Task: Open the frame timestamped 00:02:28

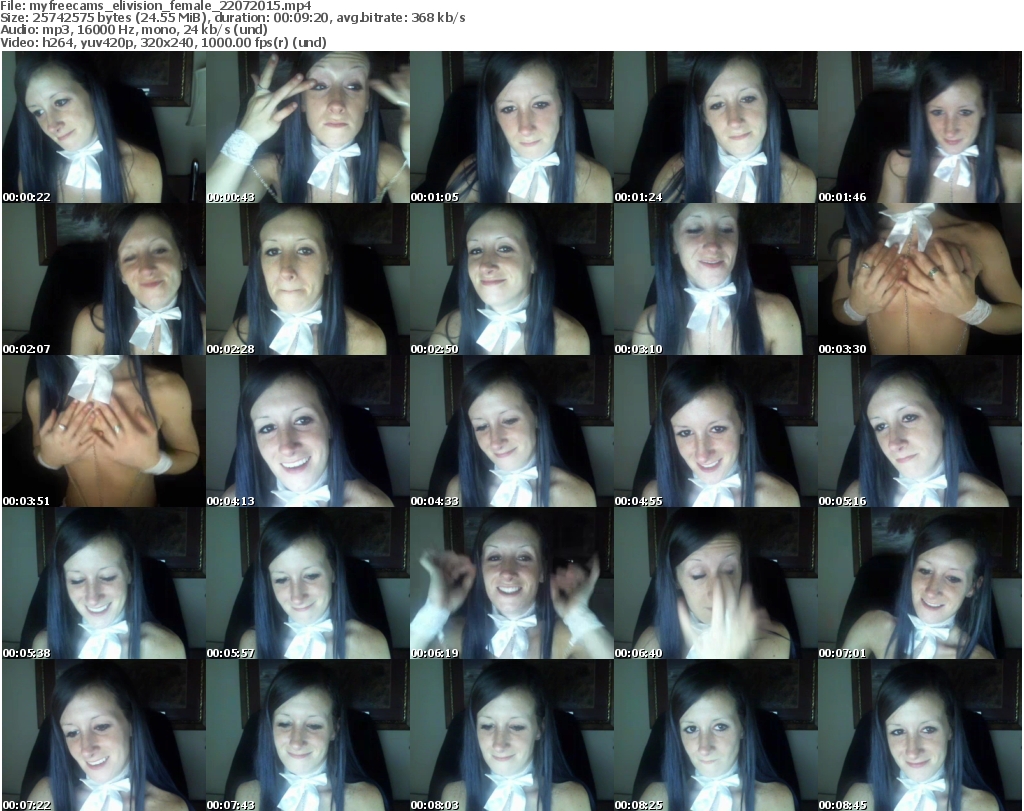Action: 308,279
